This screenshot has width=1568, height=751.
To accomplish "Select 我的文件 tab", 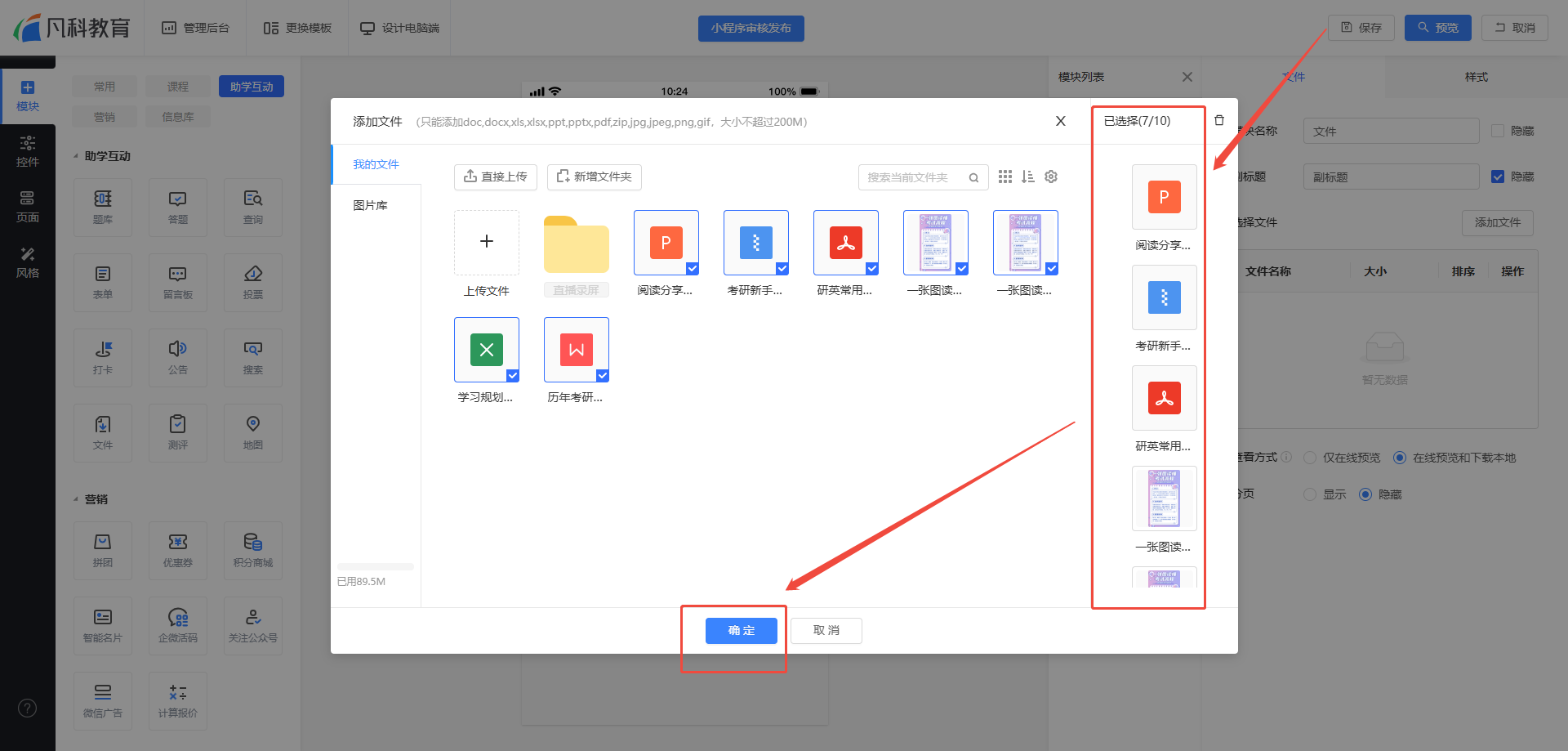I will coord(376,164).
